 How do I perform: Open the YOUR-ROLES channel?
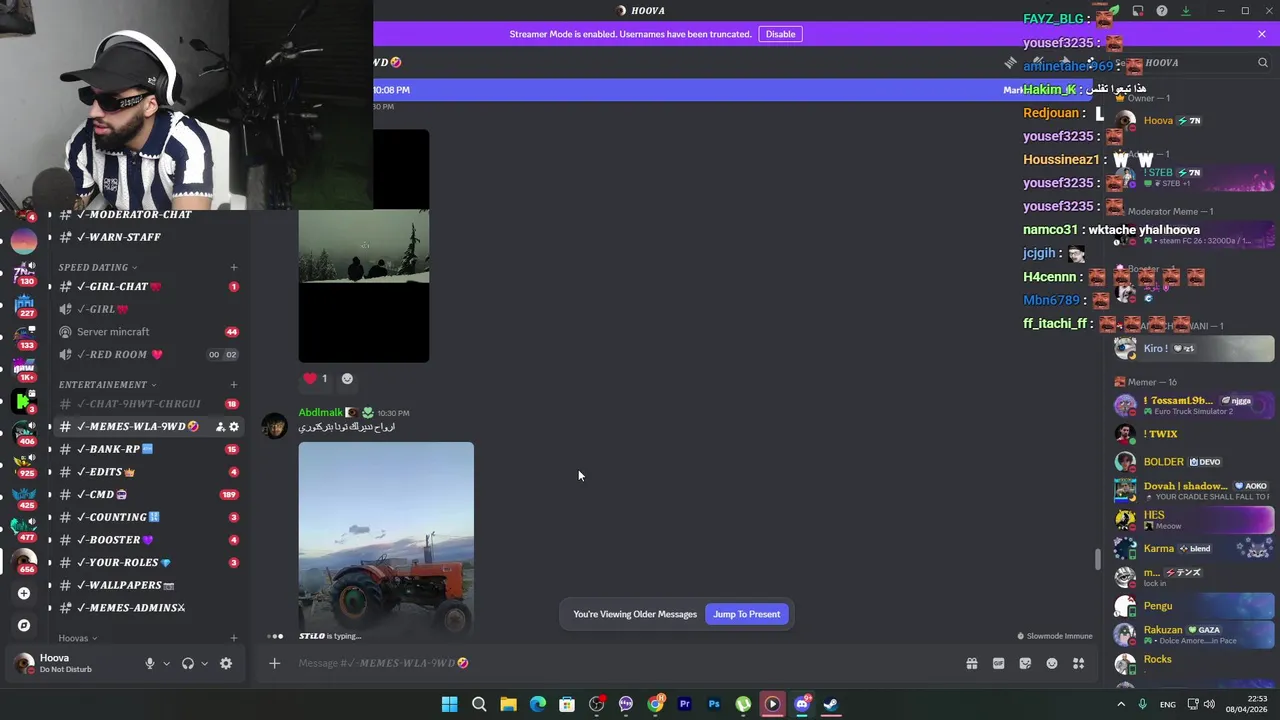[148, 562]
